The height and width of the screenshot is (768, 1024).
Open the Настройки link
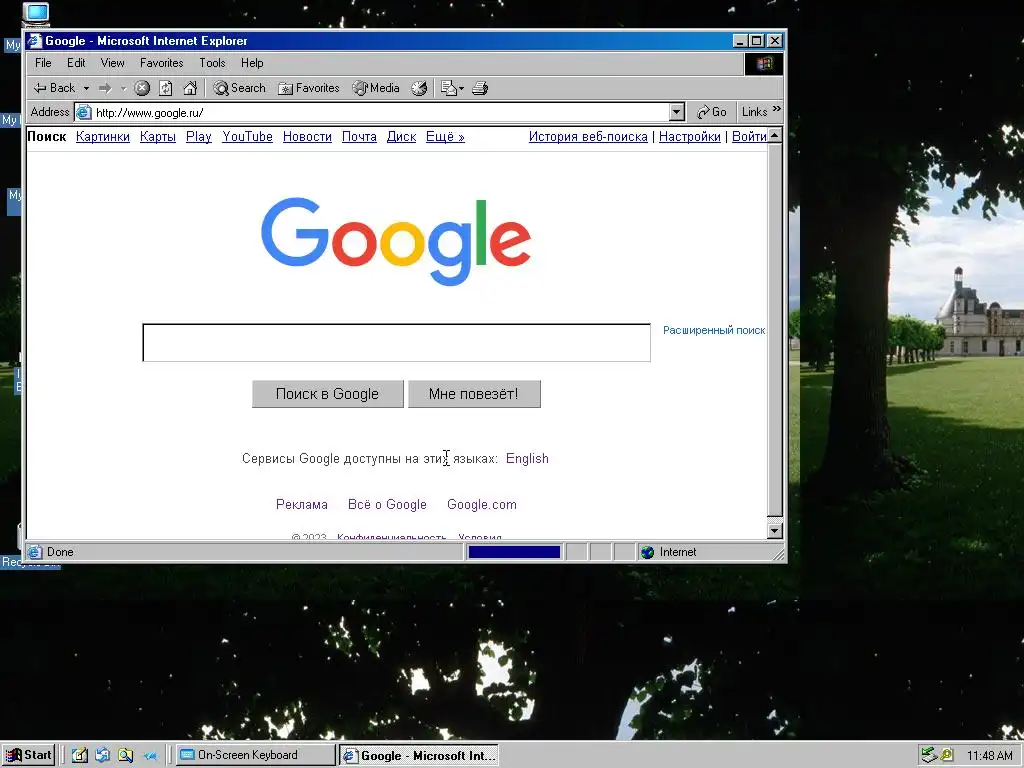click(690, 136)
